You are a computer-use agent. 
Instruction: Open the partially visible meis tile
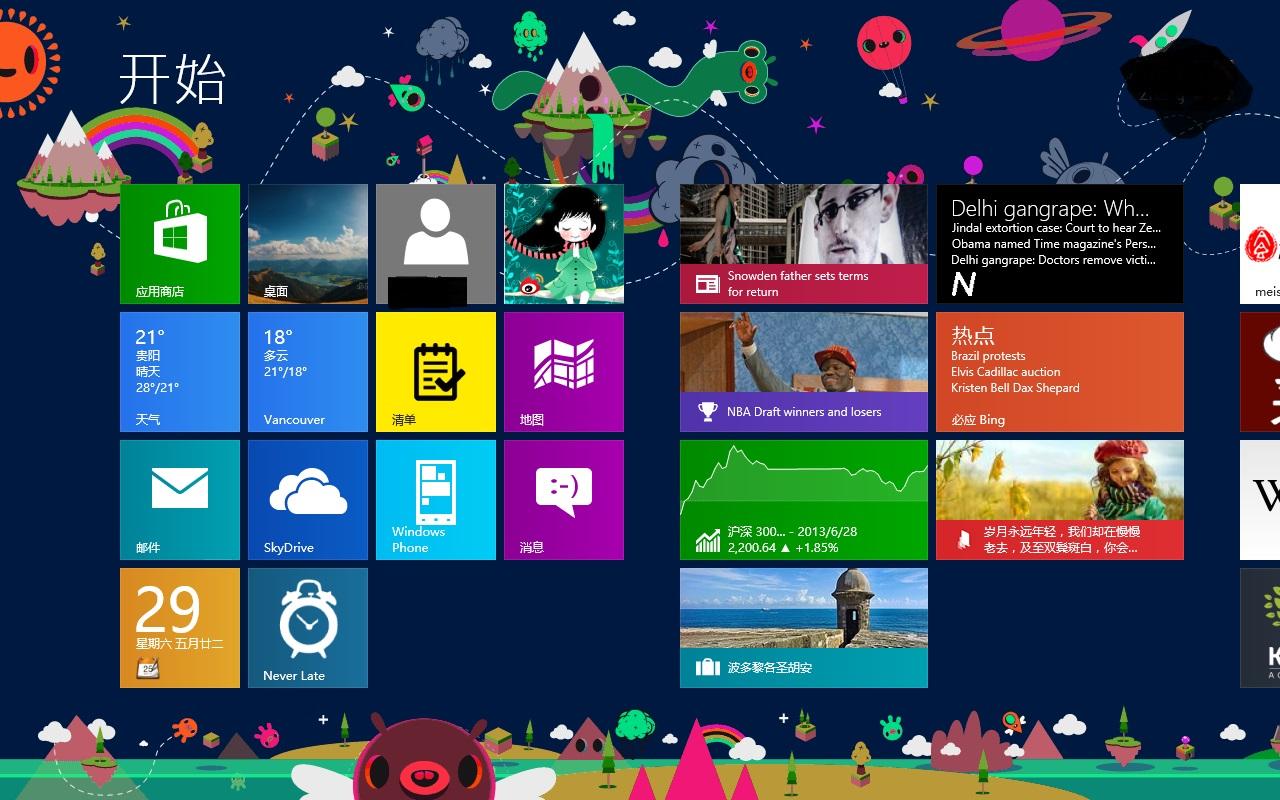point(1260,244)
